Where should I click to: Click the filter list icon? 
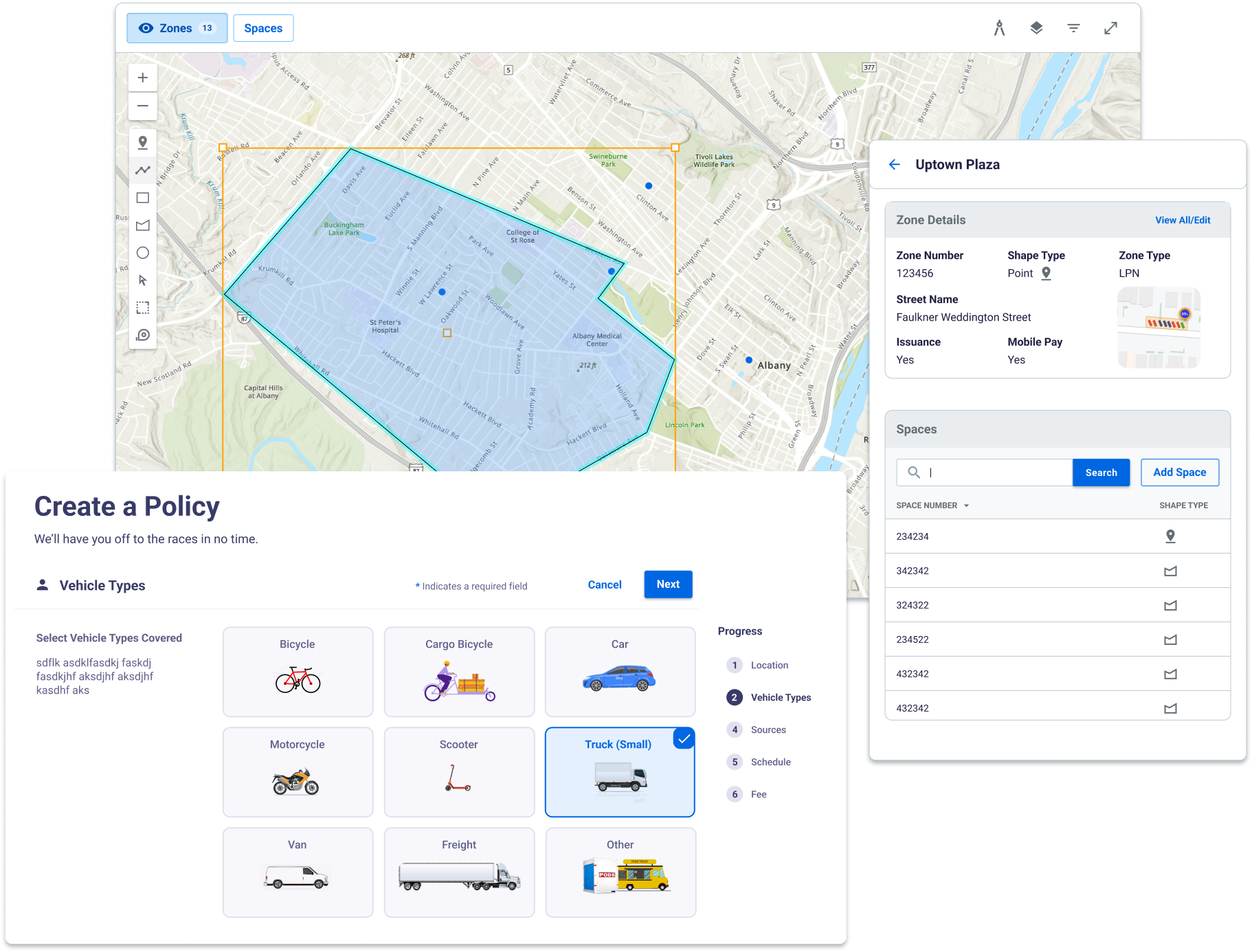click(1073, 28)
